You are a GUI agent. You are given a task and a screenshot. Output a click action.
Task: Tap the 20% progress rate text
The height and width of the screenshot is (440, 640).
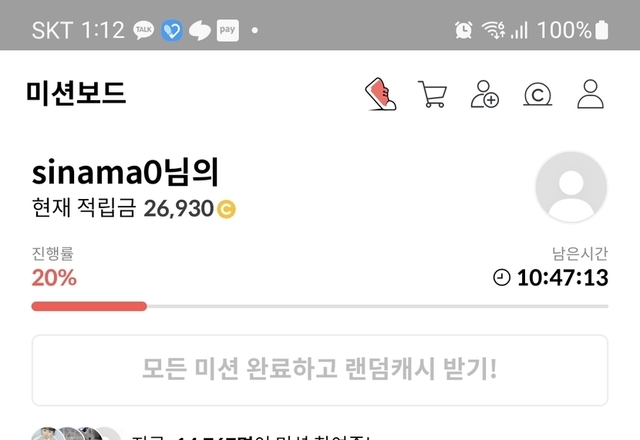pyautogui.click(x=54, y=278)
